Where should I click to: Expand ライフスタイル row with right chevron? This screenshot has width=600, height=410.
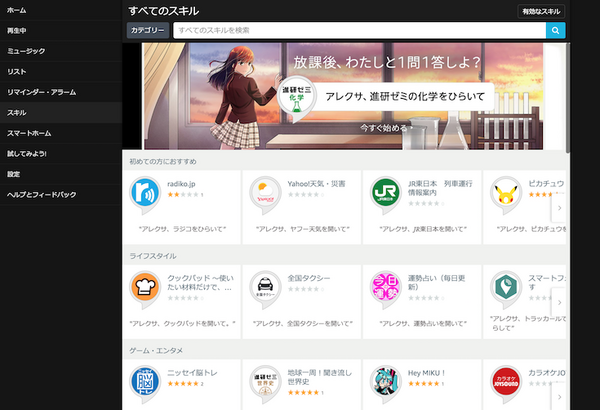(x=559, y=301)
